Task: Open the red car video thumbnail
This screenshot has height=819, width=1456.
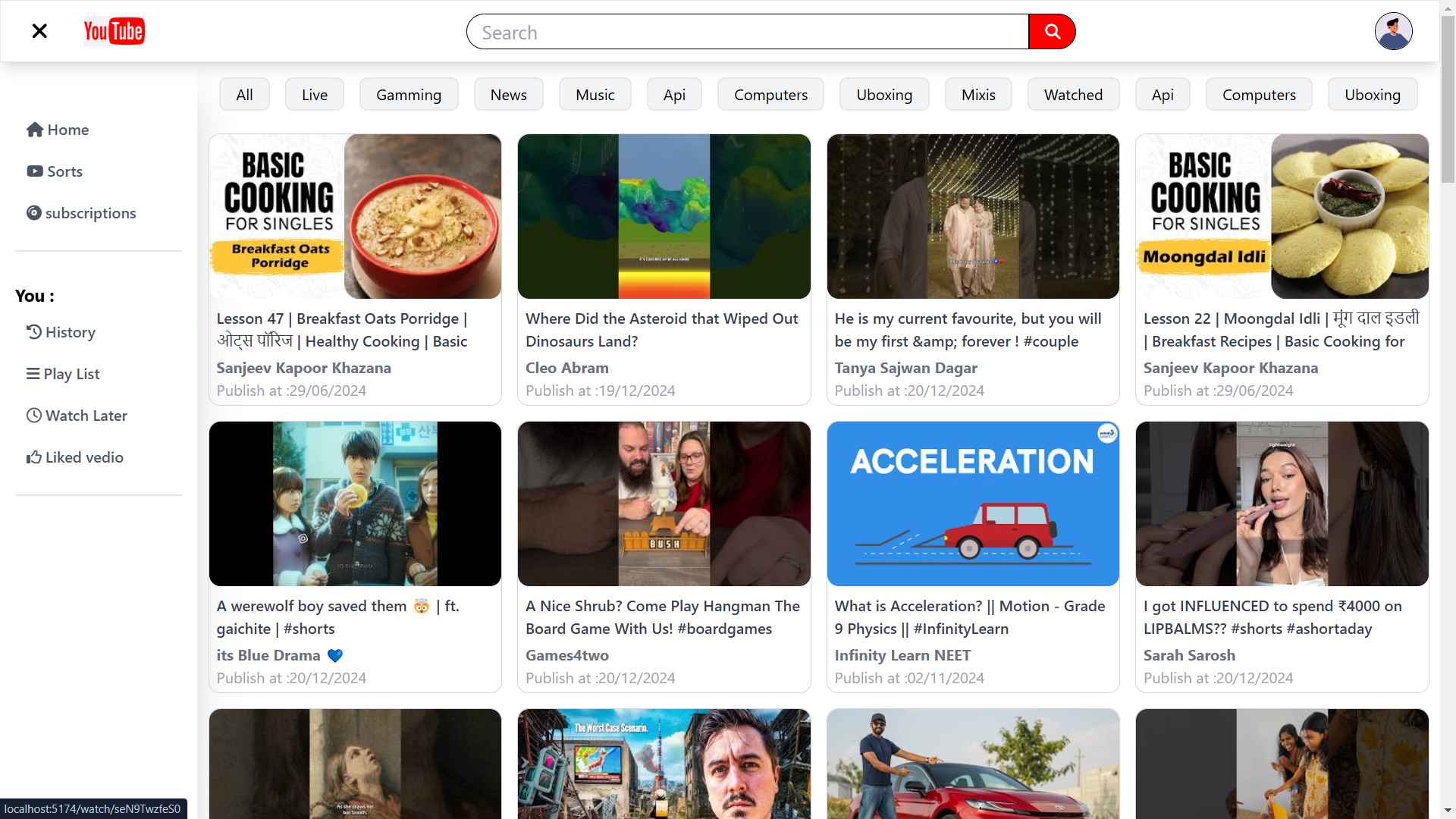Action: (973, 764)
